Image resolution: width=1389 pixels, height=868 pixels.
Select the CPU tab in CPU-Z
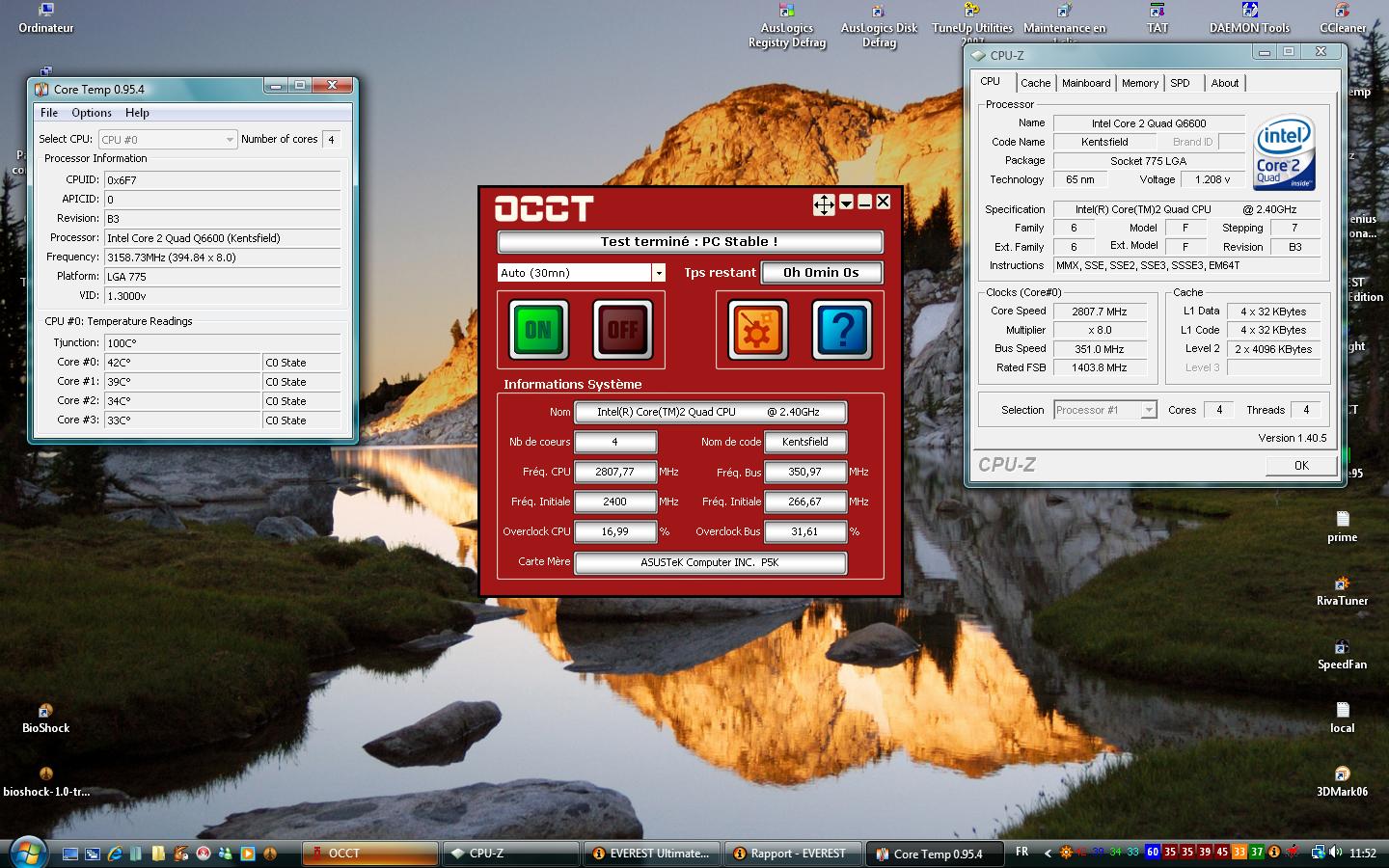[991, 82]
